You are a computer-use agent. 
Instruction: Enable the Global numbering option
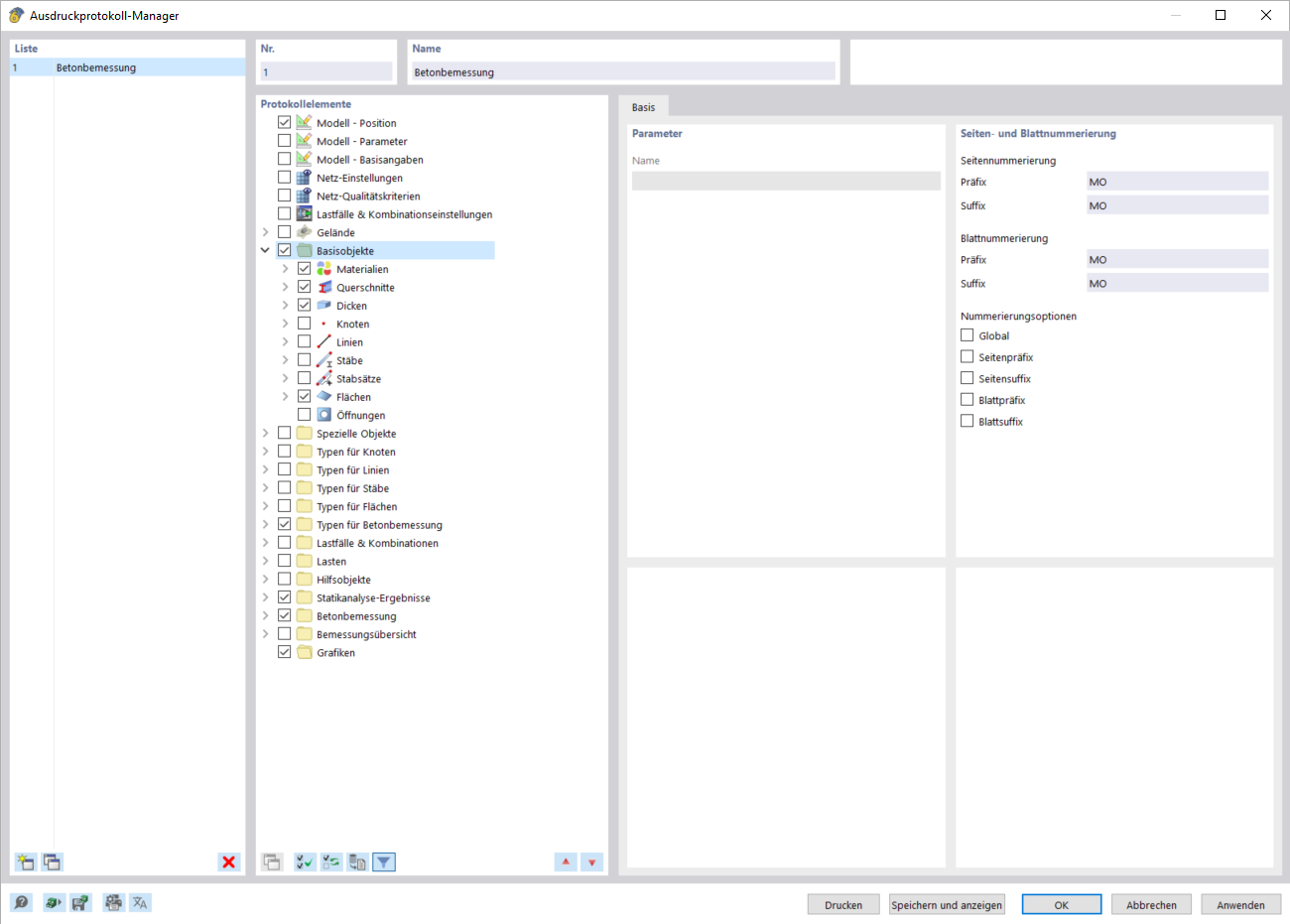point(967,335)
